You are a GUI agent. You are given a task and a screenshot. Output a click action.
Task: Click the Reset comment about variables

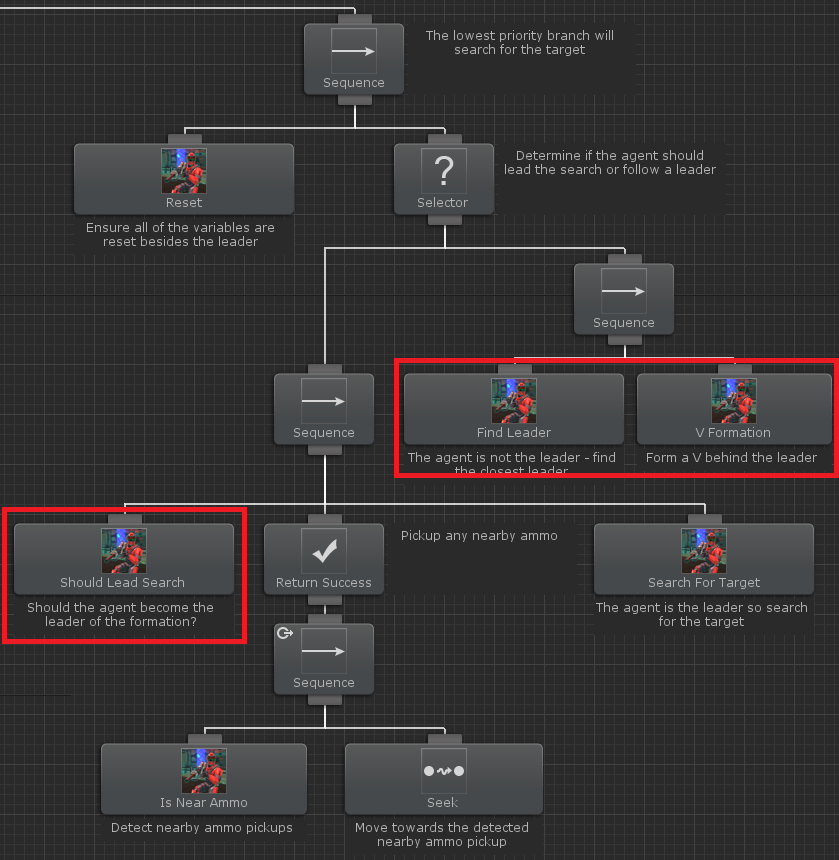[x=180, y=234]
